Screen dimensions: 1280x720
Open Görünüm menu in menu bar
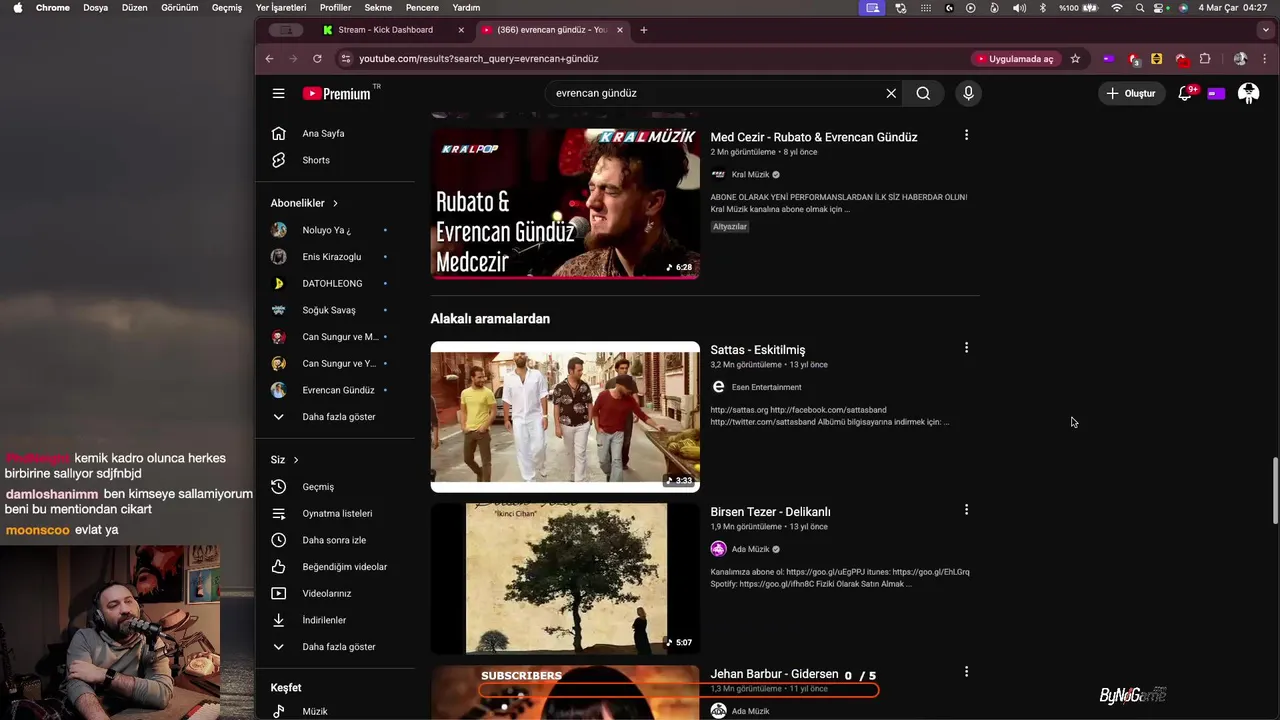(180, 7)
